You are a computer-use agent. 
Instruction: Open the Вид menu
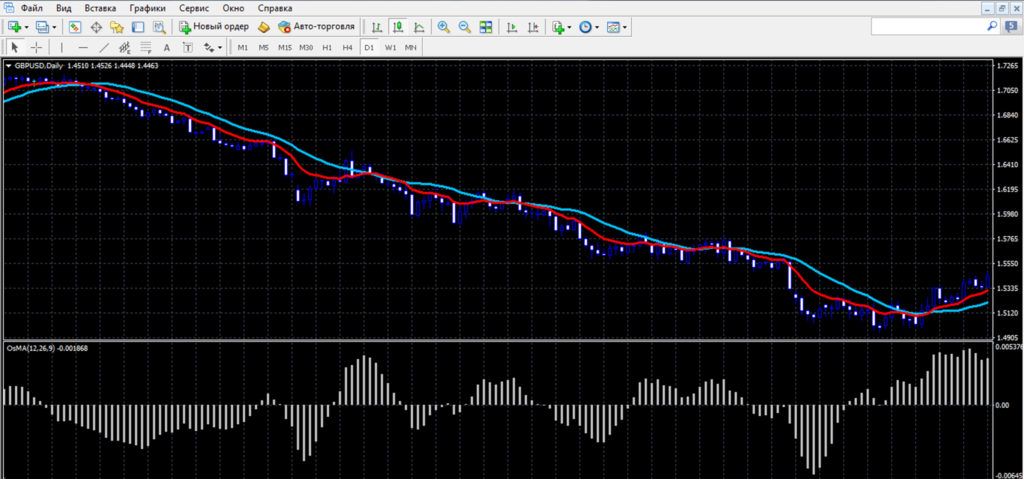(64, 8)
